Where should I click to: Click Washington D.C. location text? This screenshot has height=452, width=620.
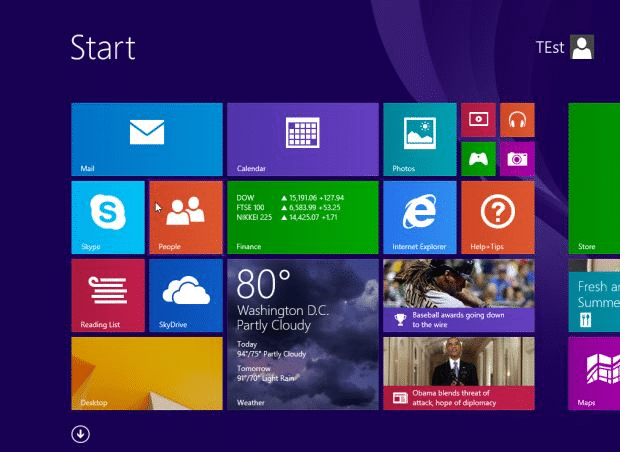tap(283, 310)
